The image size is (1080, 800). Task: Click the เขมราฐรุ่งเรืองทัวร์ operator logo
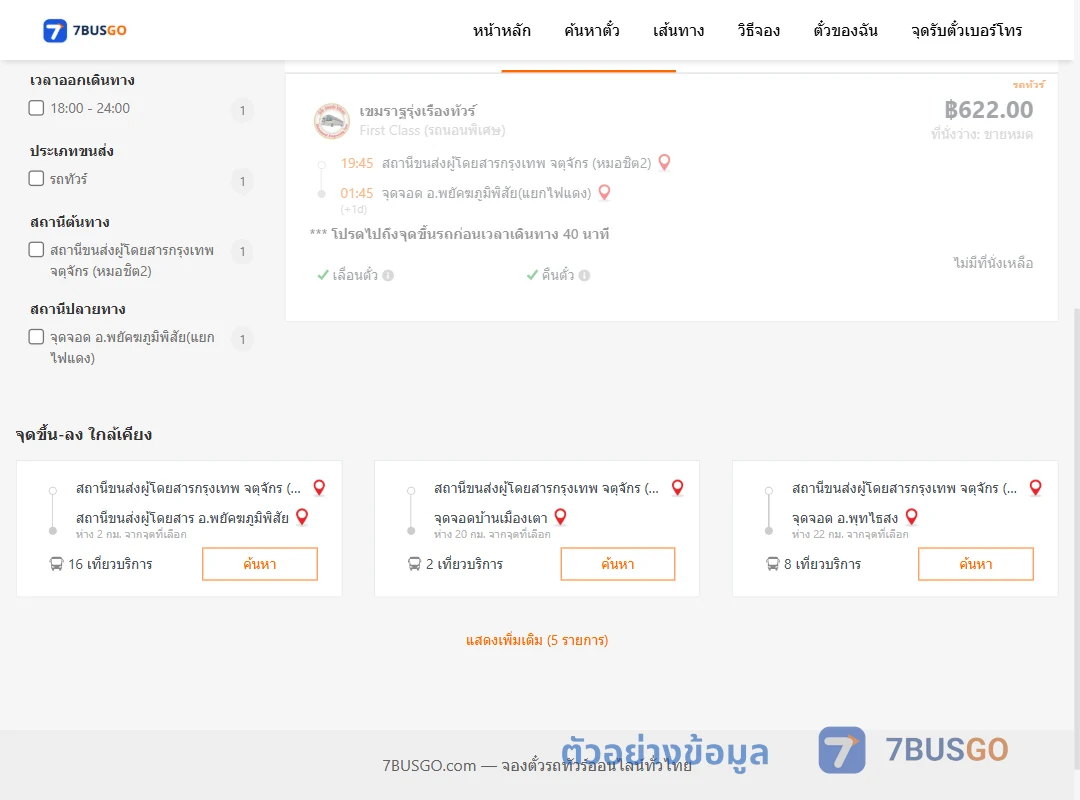point(331,121)
